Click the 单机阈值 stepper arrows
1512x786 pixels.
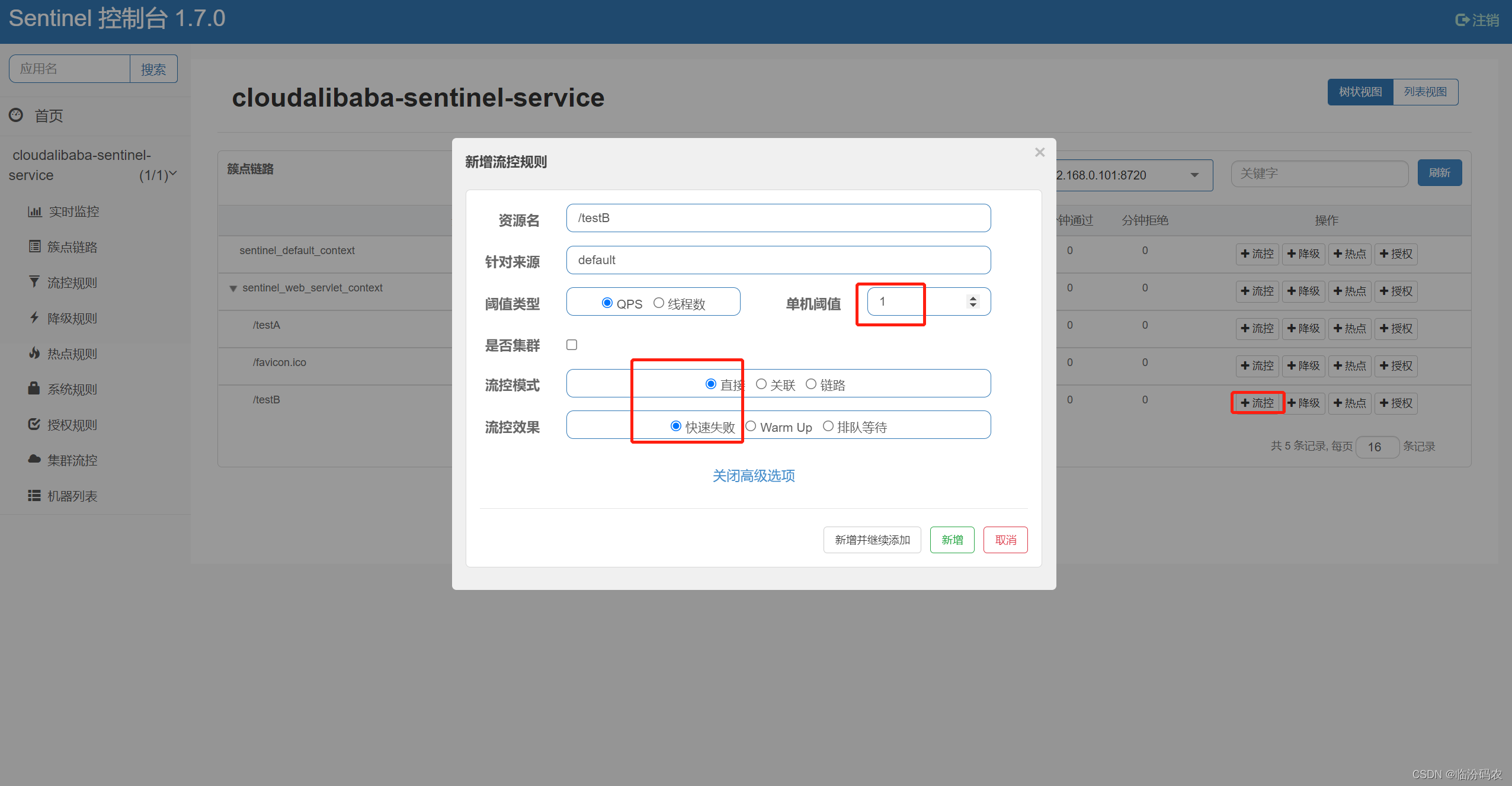pos(973,301)
